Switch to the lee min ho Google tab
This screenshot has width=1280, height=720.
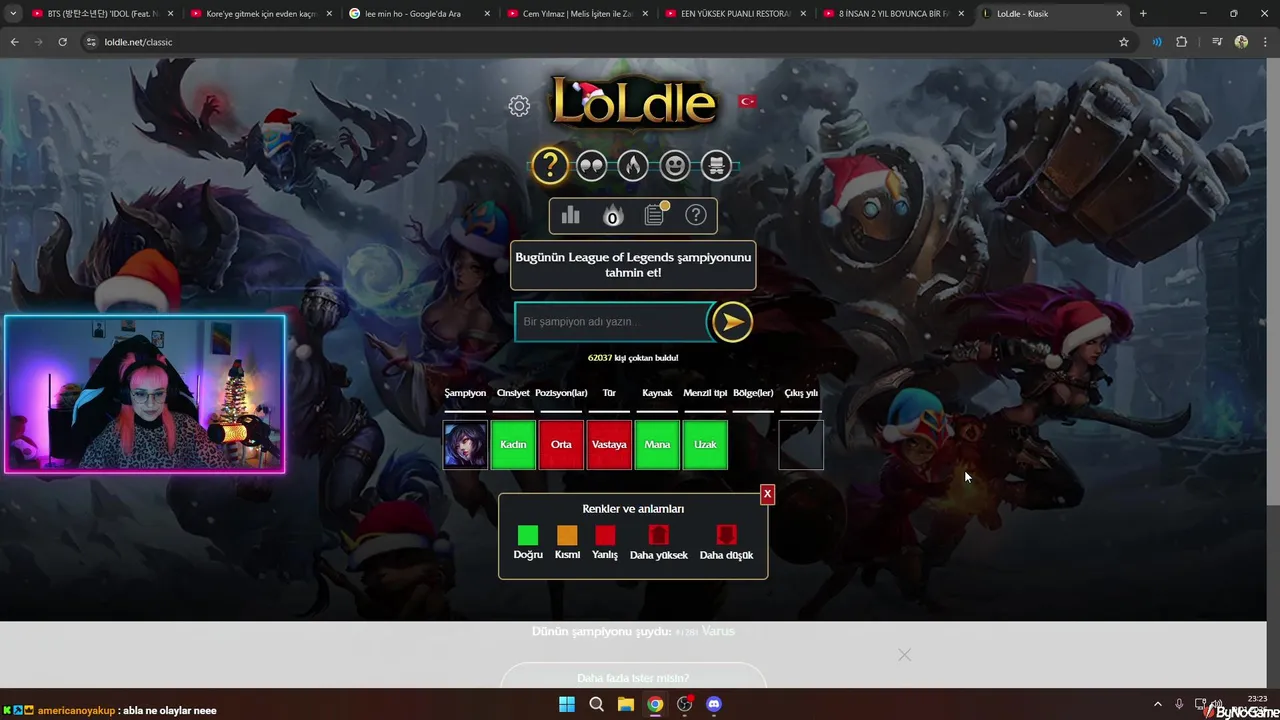coord(418,14)
